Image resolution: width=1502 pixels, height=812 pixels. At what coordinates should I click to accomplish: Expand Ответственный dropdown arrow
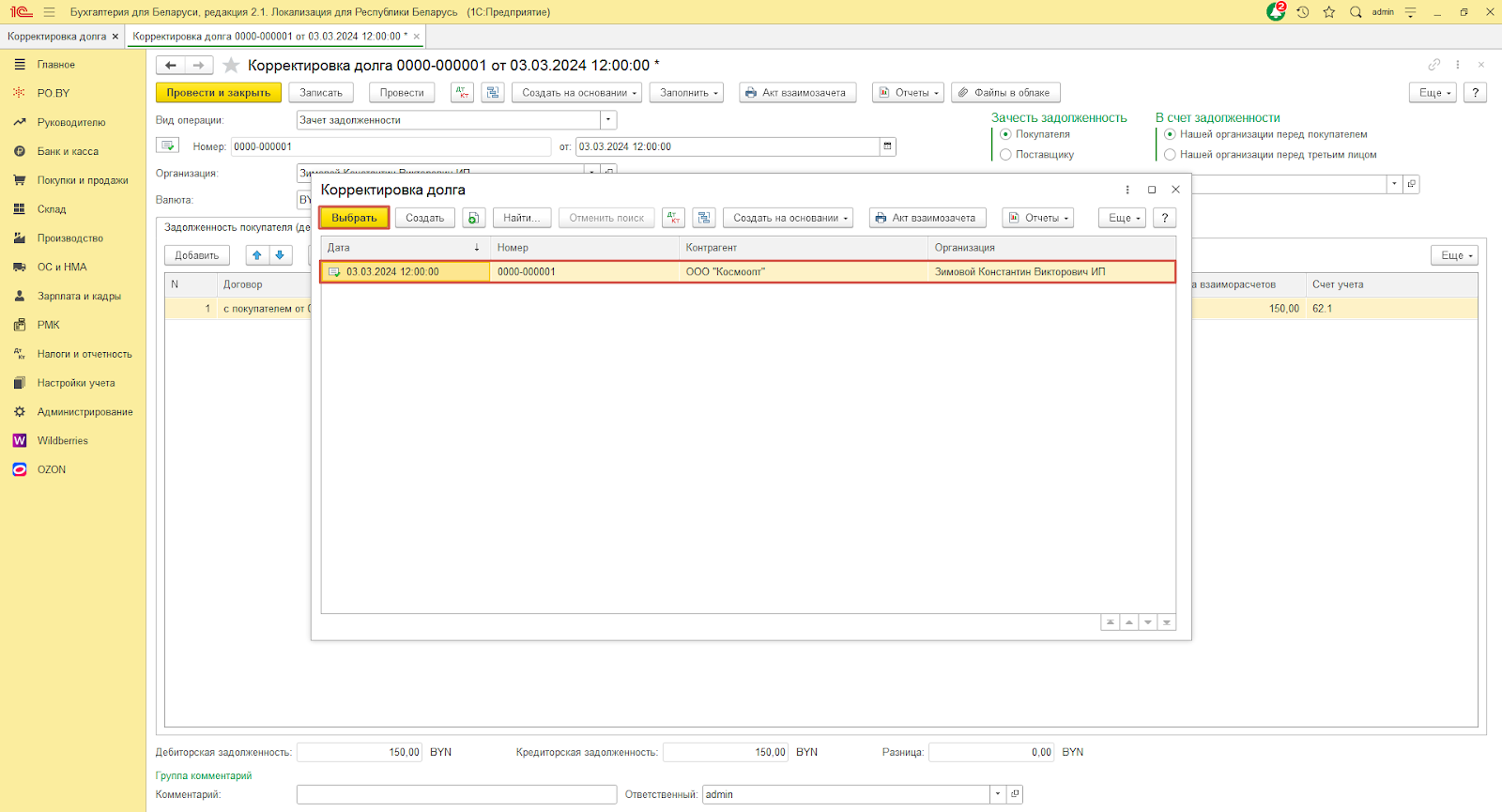pyautogui.click(x=998, y=794)
